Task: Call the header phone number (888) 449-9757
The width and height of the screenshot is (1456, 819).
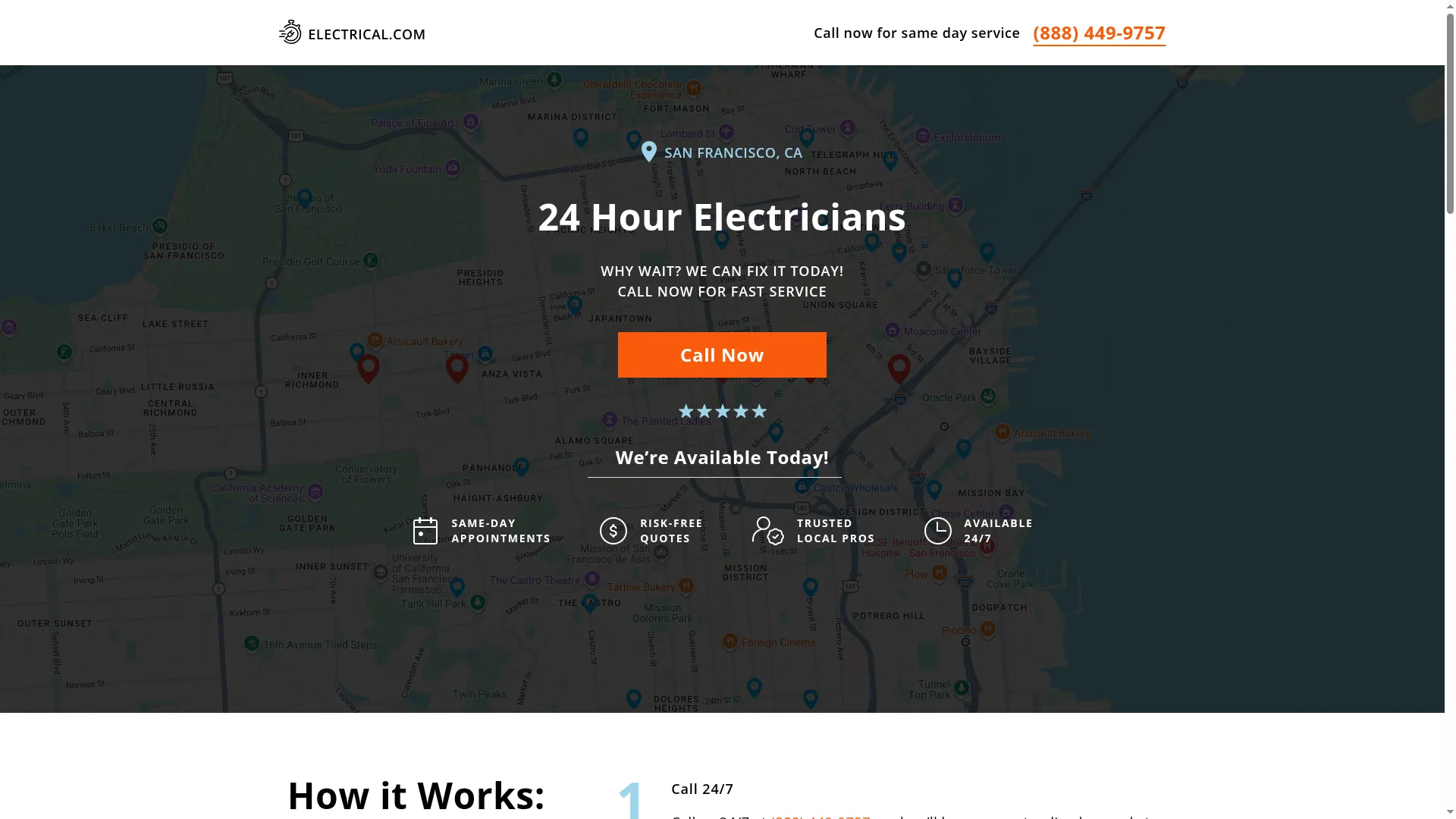Action: click(x=1099, y=33)
